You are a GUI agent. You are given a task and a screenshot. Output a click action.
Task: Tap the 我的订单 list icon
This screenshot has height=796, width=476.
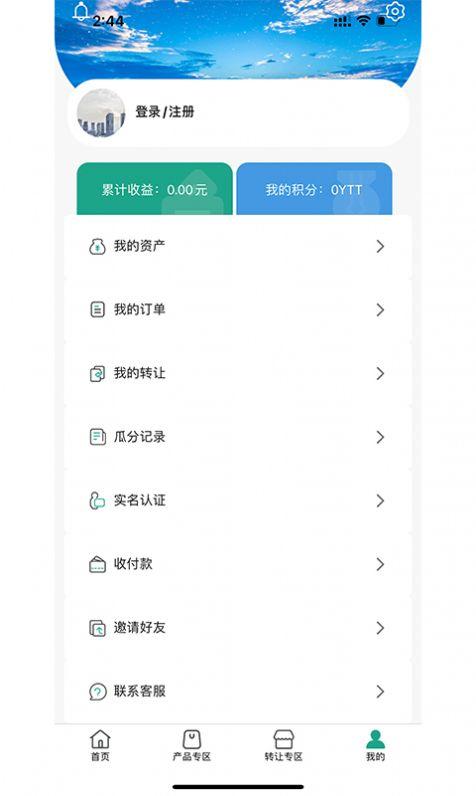[97, 310]
